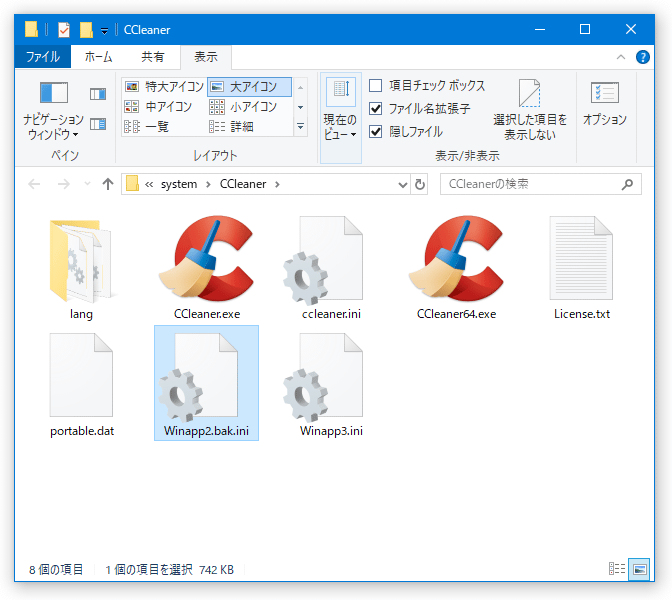
Task: Click the Forward navigation arrow
Action: (x=64, y=184)
